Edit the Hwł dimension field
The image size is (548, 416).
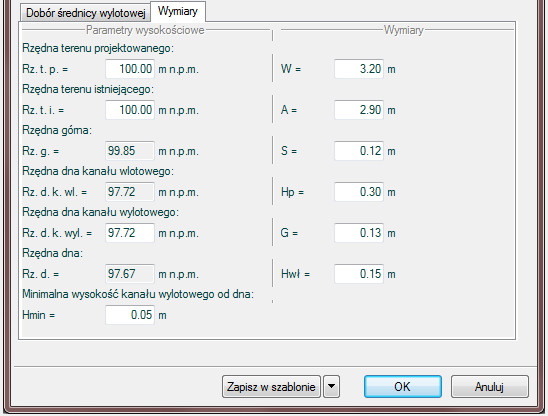point(359,274)
